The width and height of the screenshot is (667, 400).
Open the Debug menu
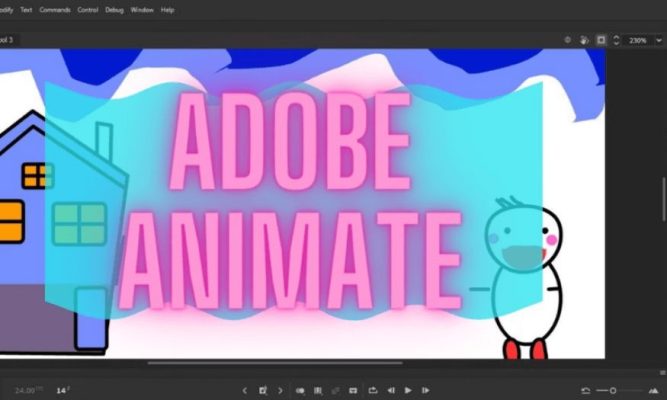pyautogui.click(x=115, y=9)
